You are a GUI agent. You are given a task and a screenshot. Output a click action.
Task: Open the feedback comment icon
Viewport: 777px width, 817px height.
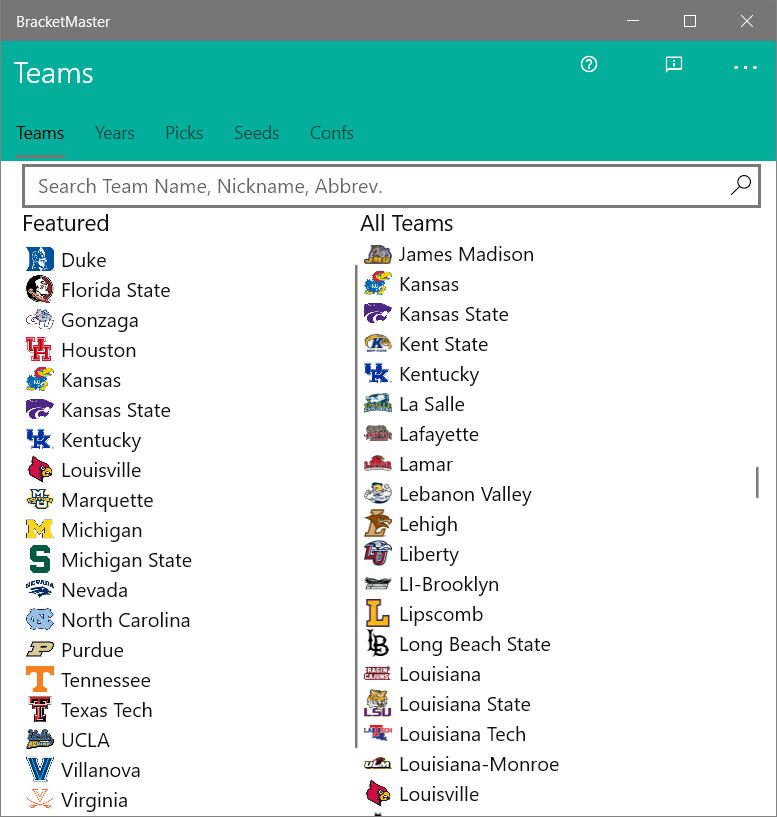point(674,64)
